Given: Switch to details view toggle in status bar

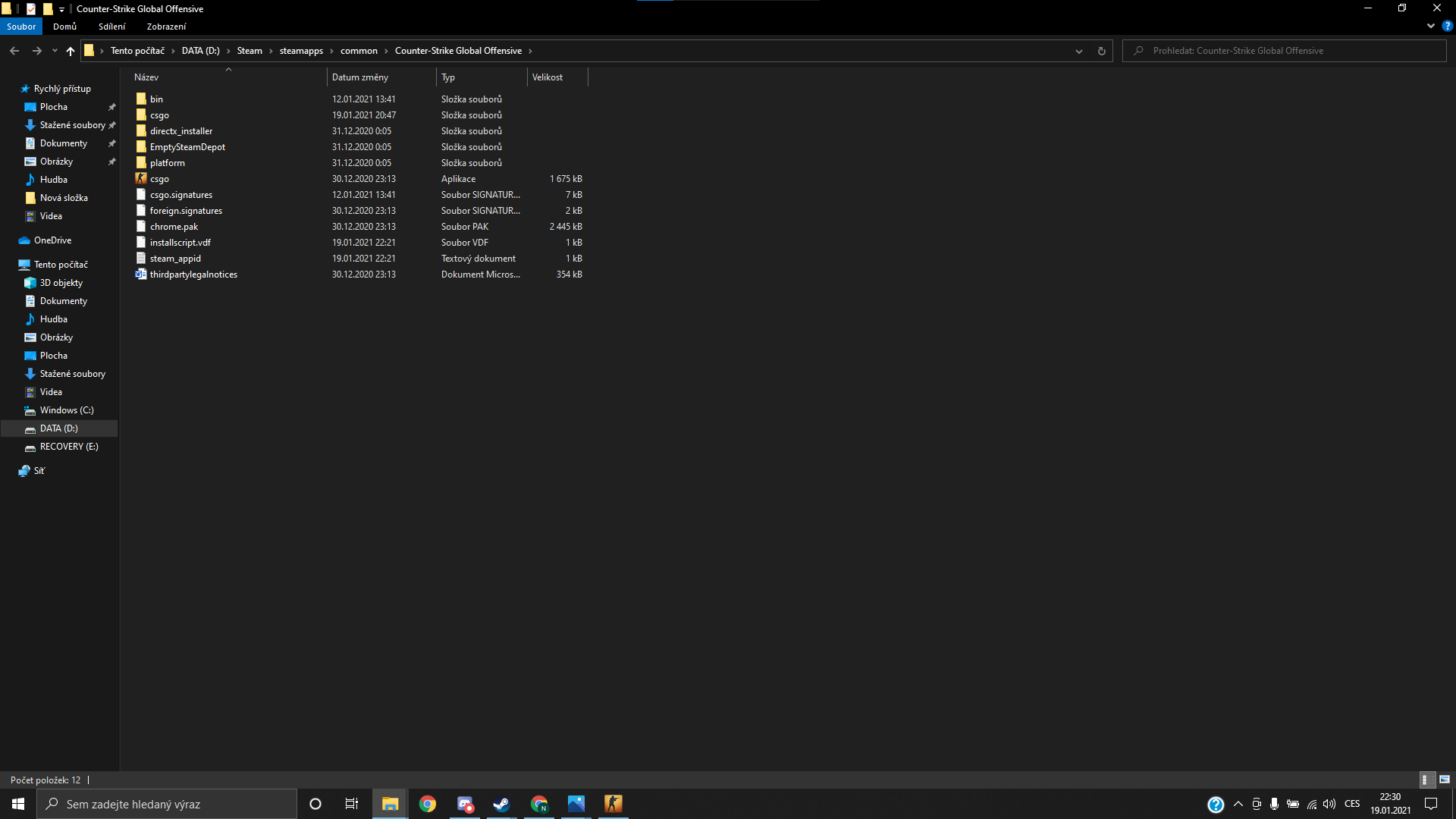Looking at the screenshot, I should (x=1426, y=780).
